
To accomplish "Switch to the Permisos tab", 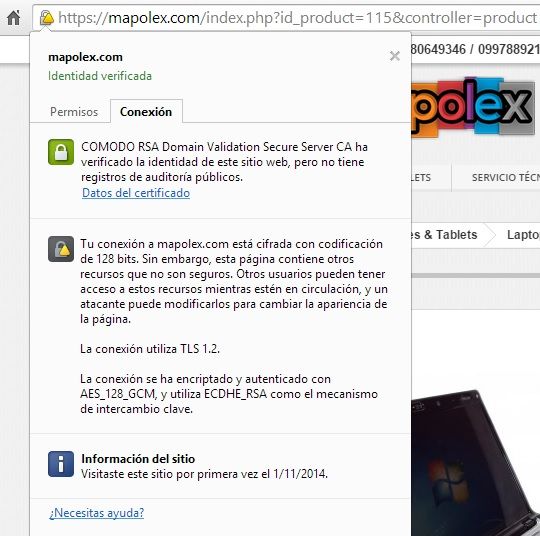I will pyautogui.click(x=74, y=112).
